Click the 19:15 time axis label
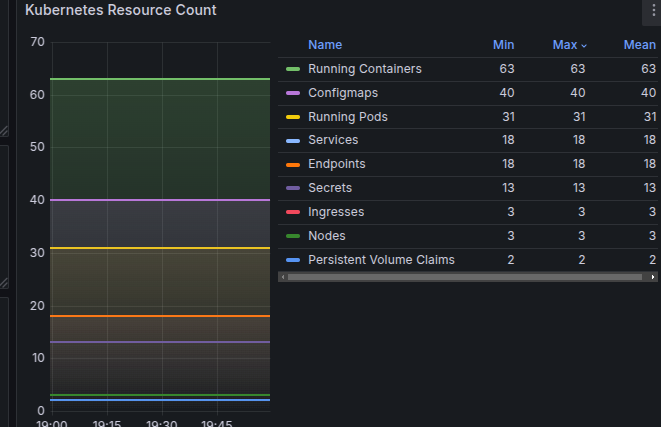 pyautogui.click(x=107, y=423)
